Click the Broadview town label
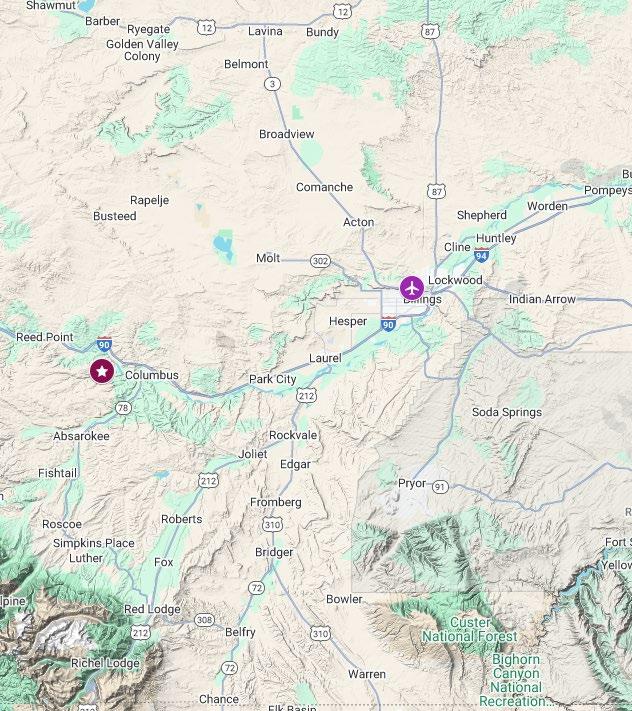The width and height of the screenshot is (632, 711). pos(287,134)
